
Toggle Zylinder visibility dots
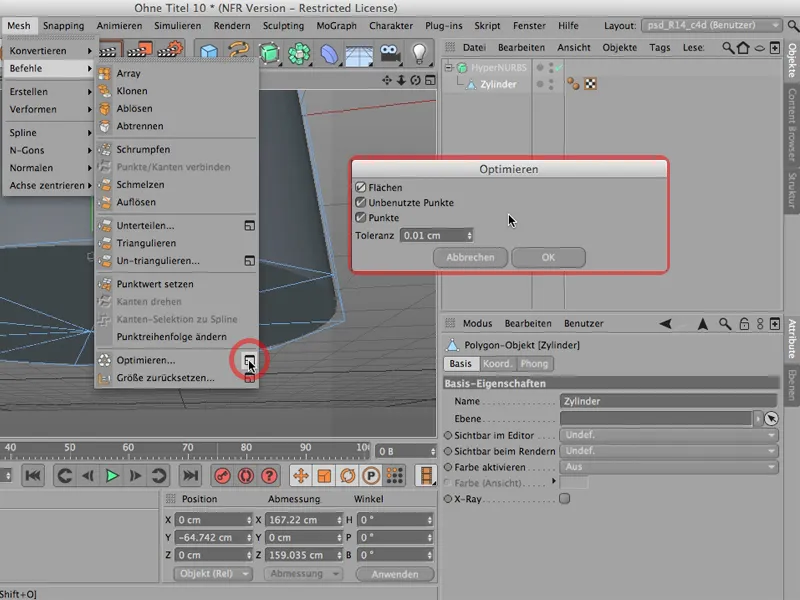click(551, 84)
